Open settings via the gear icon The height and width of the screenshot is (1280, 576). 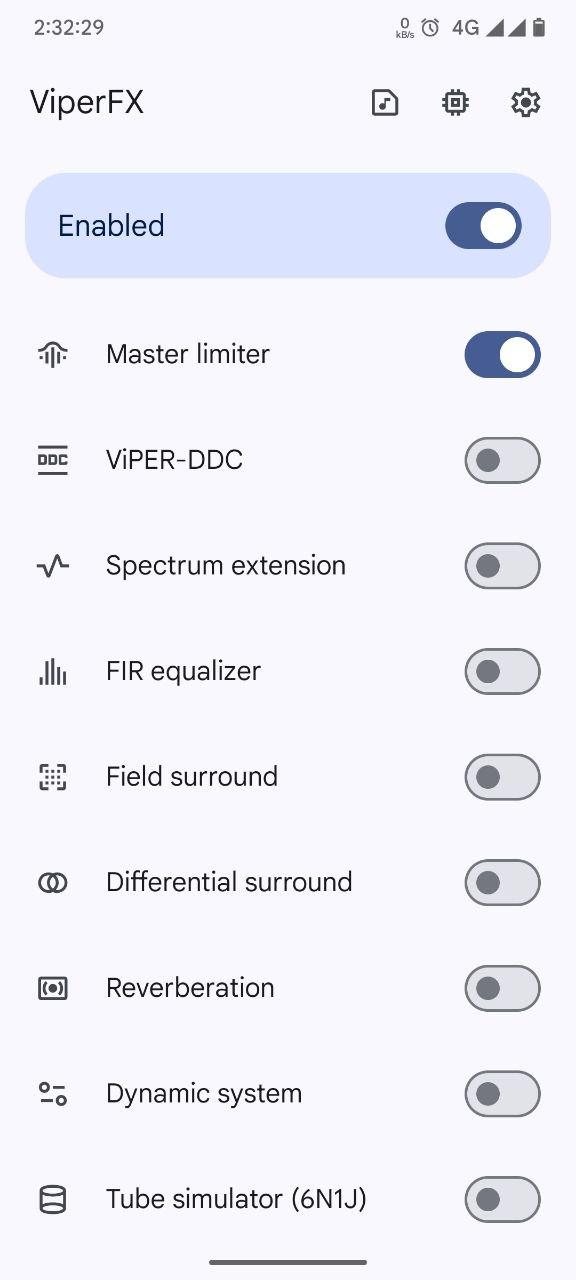(x=525, y=102)
